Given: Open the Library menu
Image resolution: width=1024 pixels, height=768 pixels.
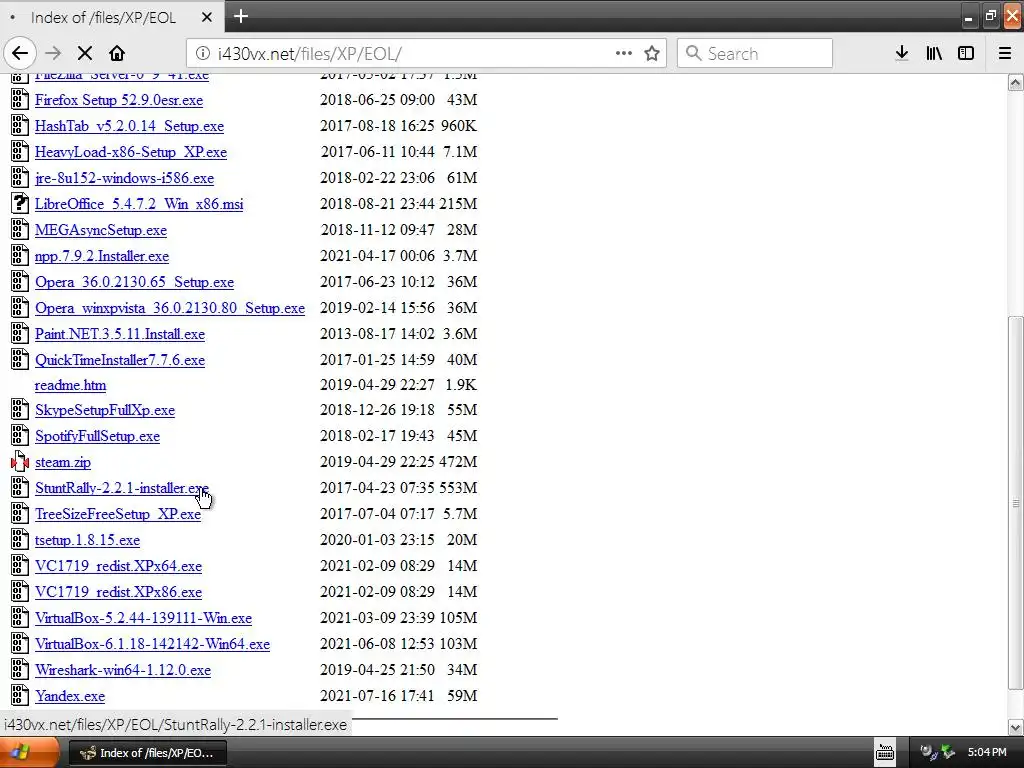Looking at the screenshot, I should coord(934,54).
